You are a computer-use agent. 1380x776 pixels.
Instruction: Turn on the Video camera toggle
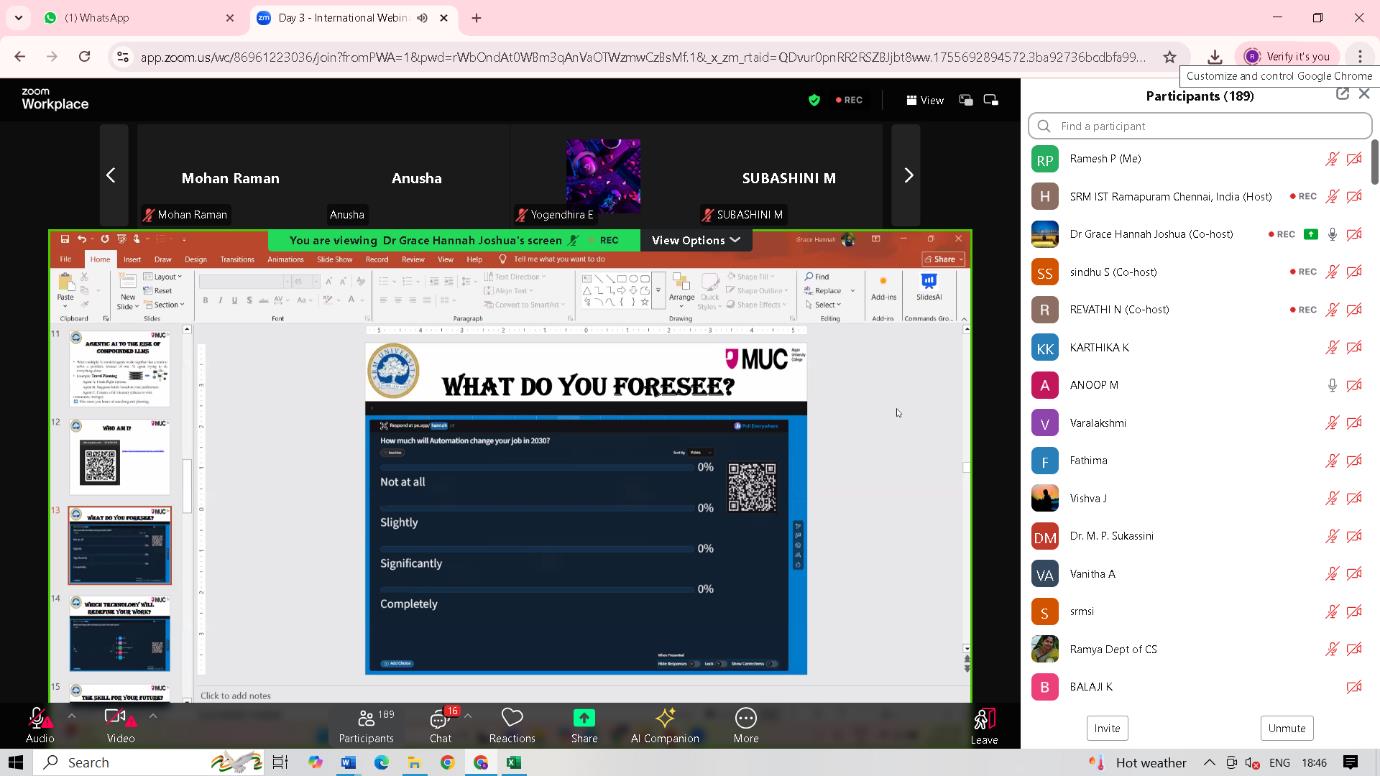coord(116,717)
